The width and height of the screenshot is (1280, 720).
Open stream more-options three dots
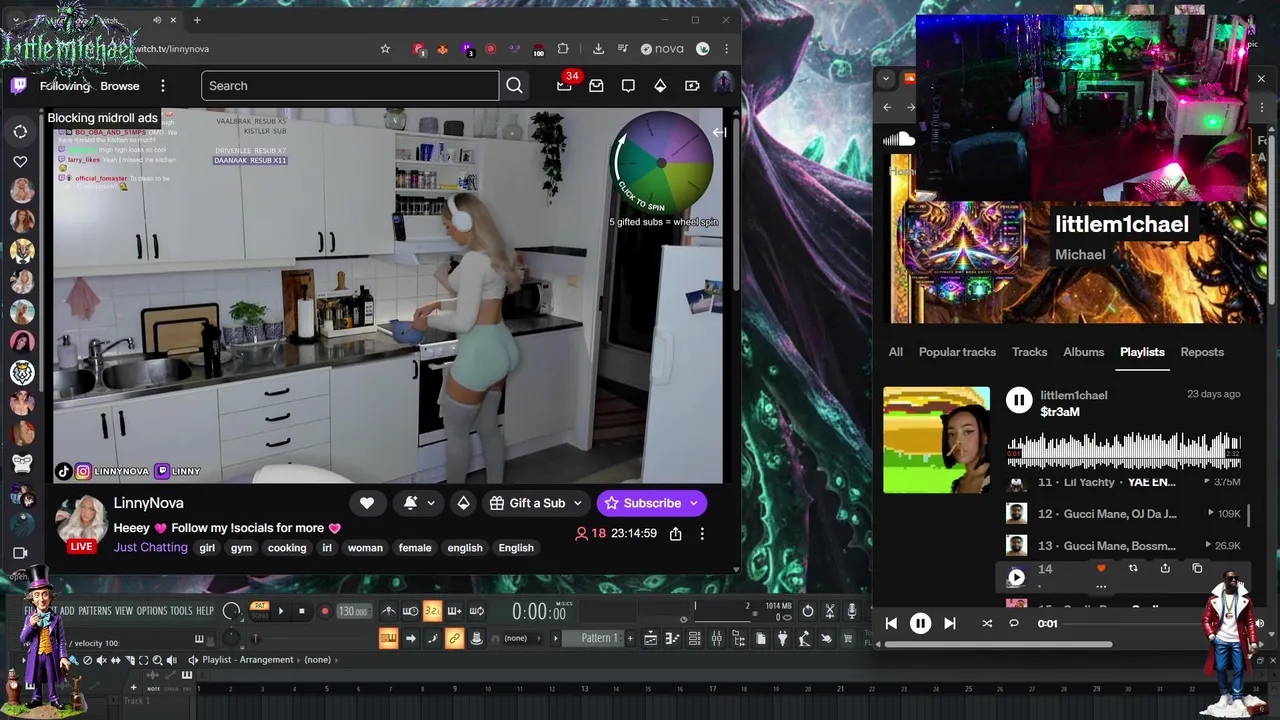click(x=702, y=534)
